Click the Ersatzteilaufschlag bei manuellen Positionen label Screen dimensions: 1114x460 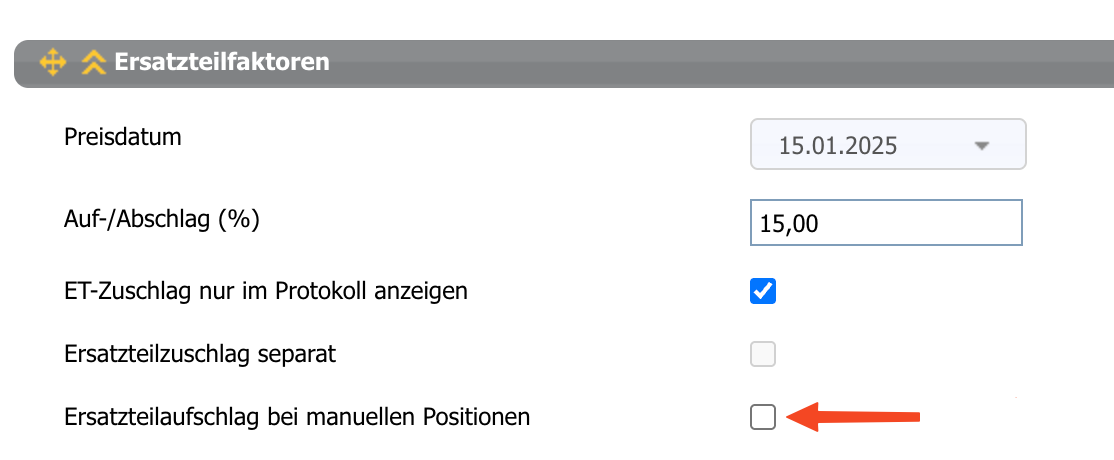pos(297,417)
